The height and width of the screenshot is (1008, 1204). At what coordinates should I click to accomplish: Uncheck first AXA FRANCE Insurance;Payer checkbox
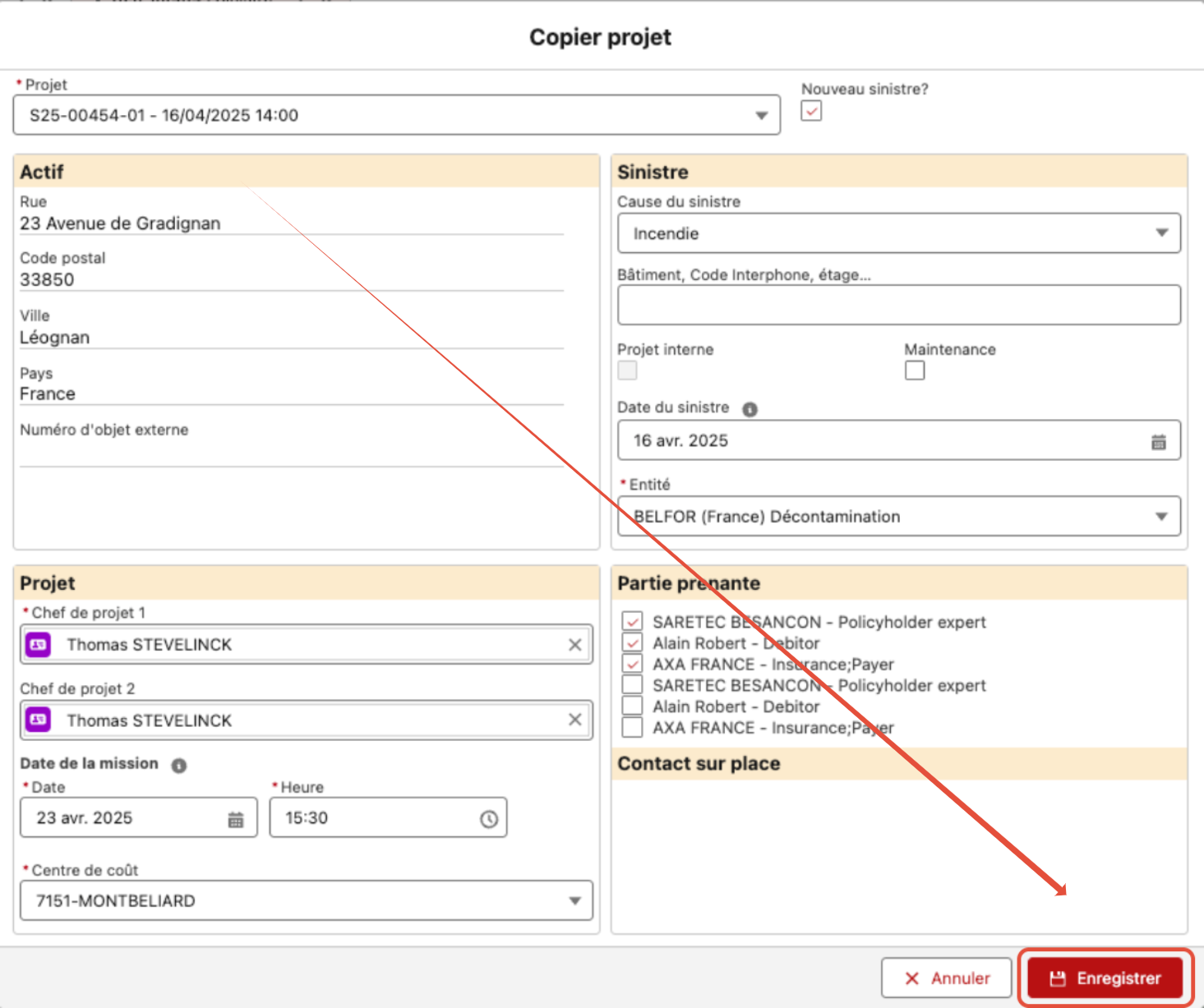click(x=632, y=664)
